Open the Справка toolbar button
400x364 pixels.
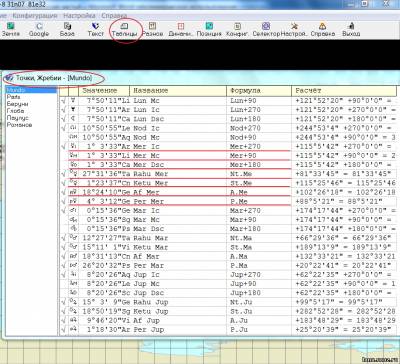[323, 29]
